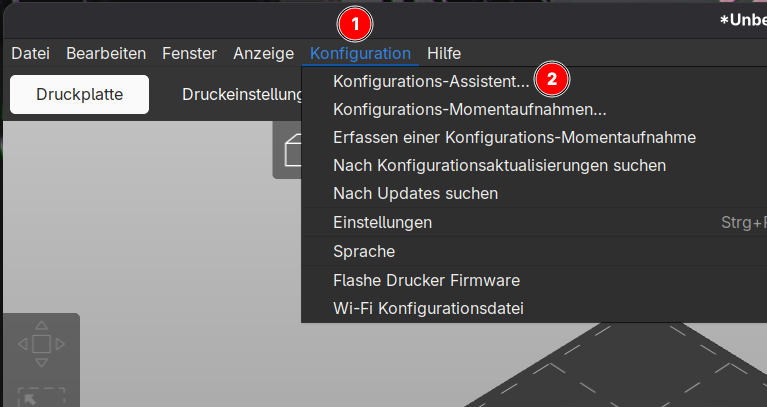Click Nach Updates suchen
This screenshot has height=407, width=767.
[x=415, y=193]
